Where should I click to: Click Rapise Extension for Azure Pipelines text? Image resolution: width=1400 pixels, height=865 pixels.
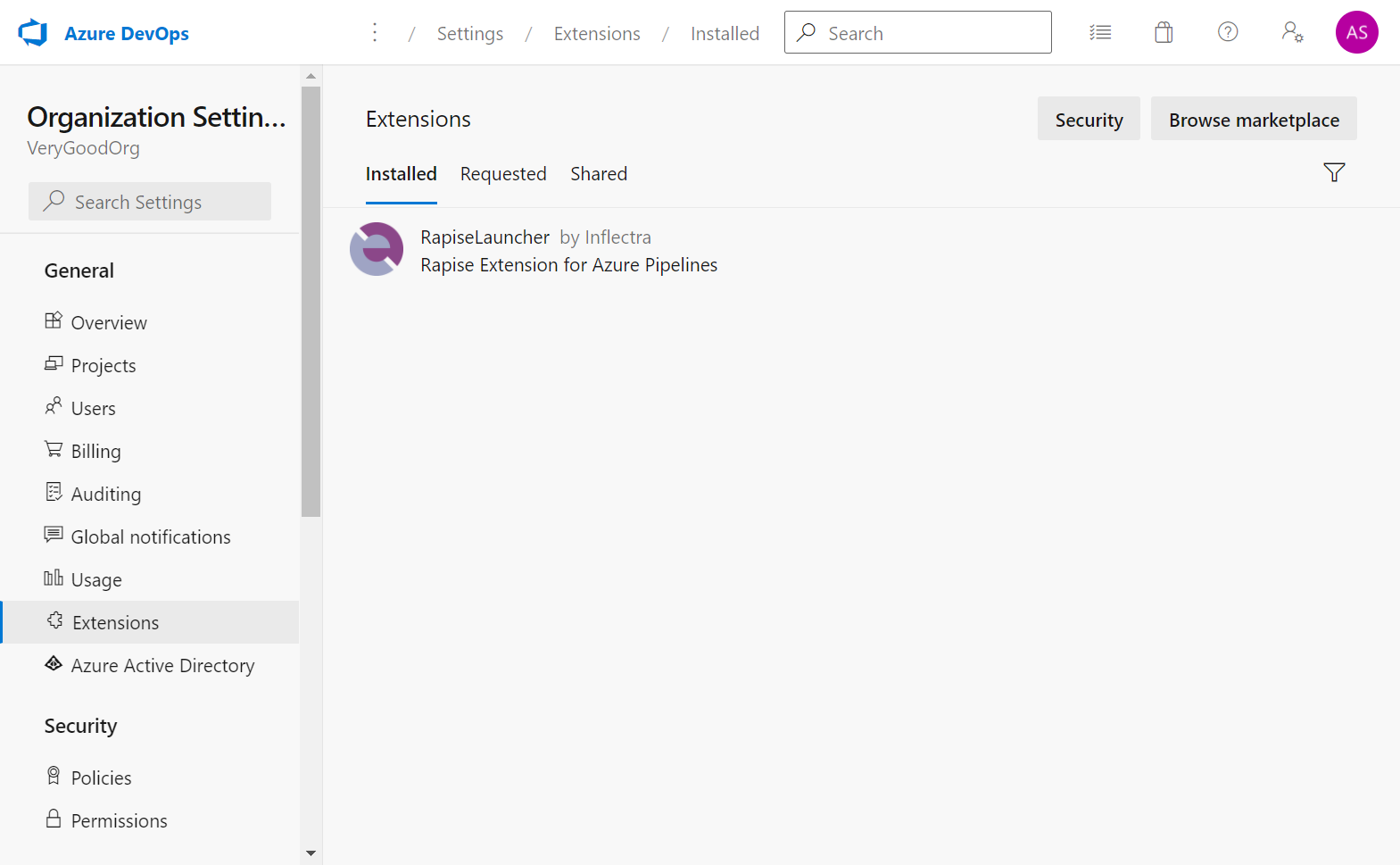point(568,265)
